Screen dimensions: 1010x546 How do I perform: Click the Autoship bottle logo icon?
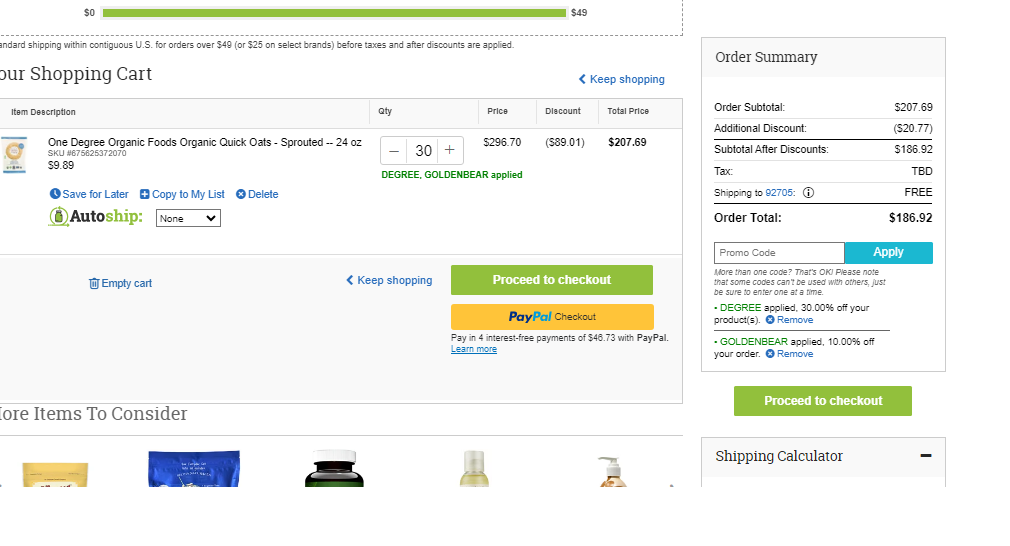[x=59, y=217]
